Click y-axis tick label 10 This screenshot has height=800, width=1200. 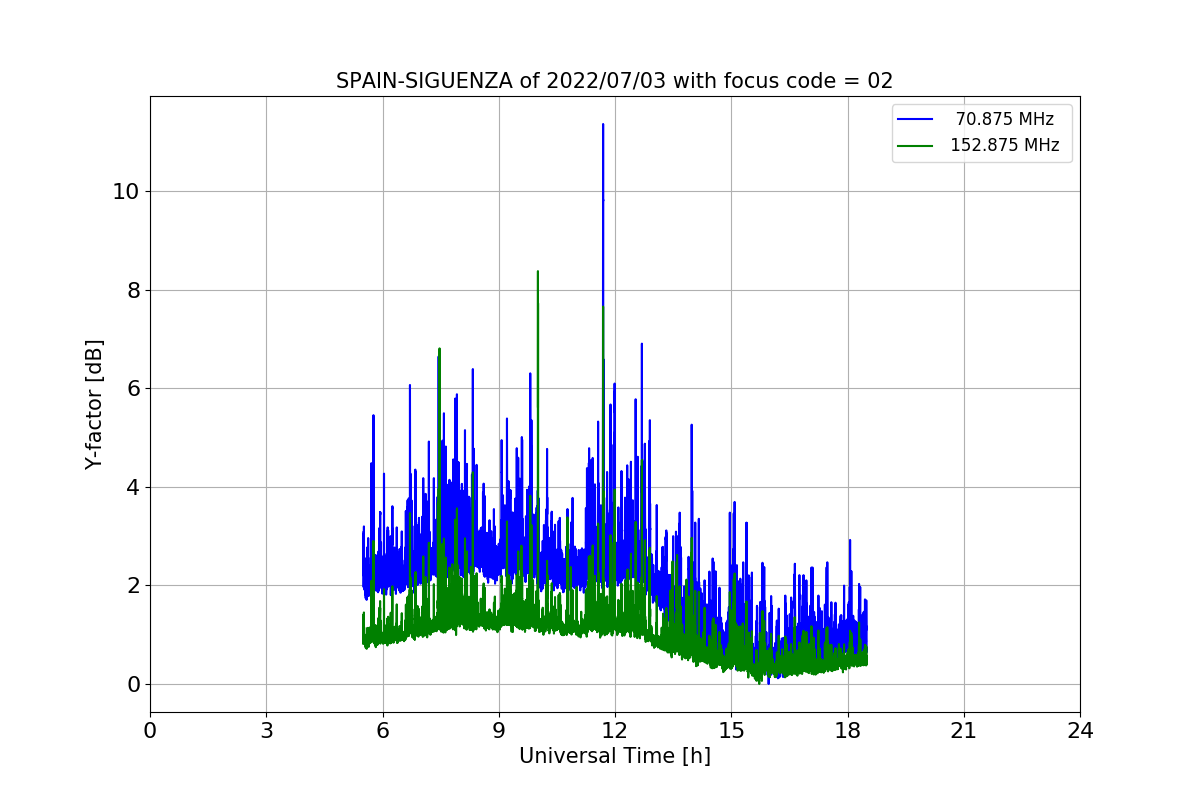pos(125,191)
